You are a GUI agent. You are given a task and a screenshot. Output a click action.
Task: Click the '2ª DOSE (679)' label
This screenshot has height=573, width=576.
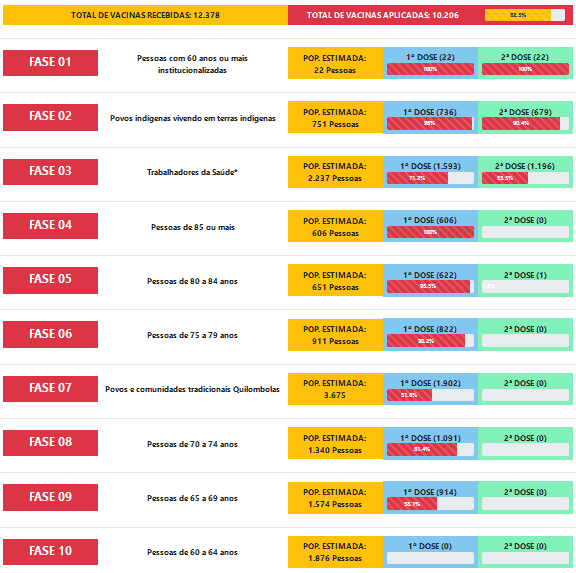point(525,112)
